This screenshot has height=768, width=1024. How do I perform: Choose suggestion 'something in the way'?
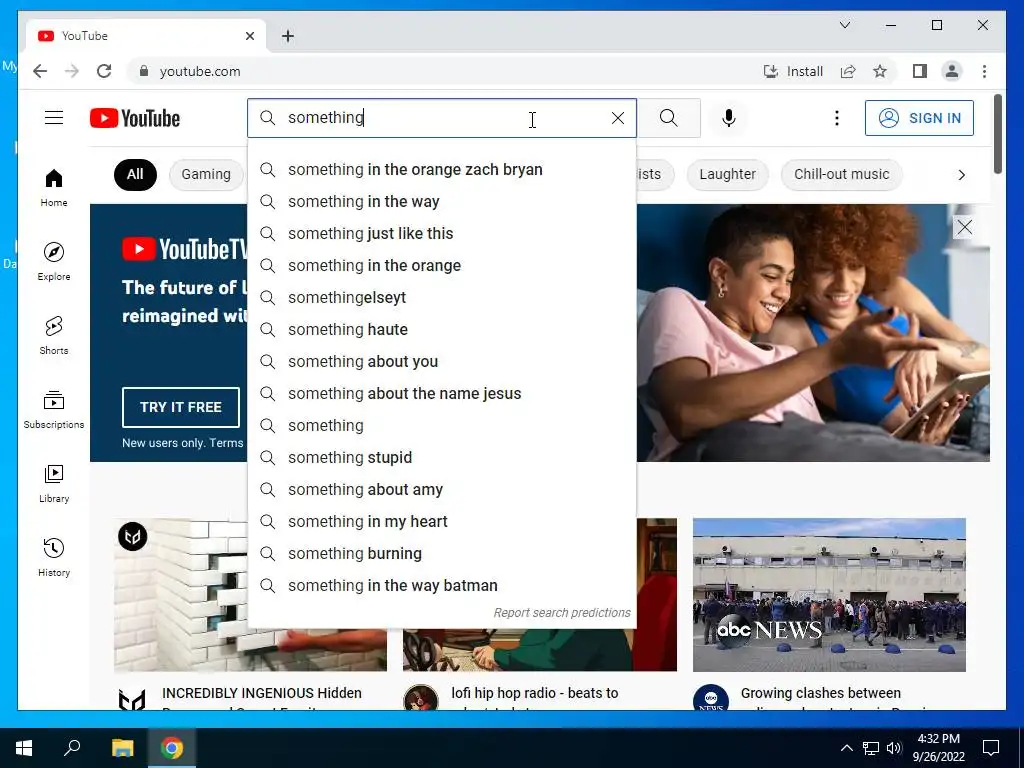pos(441,202)
